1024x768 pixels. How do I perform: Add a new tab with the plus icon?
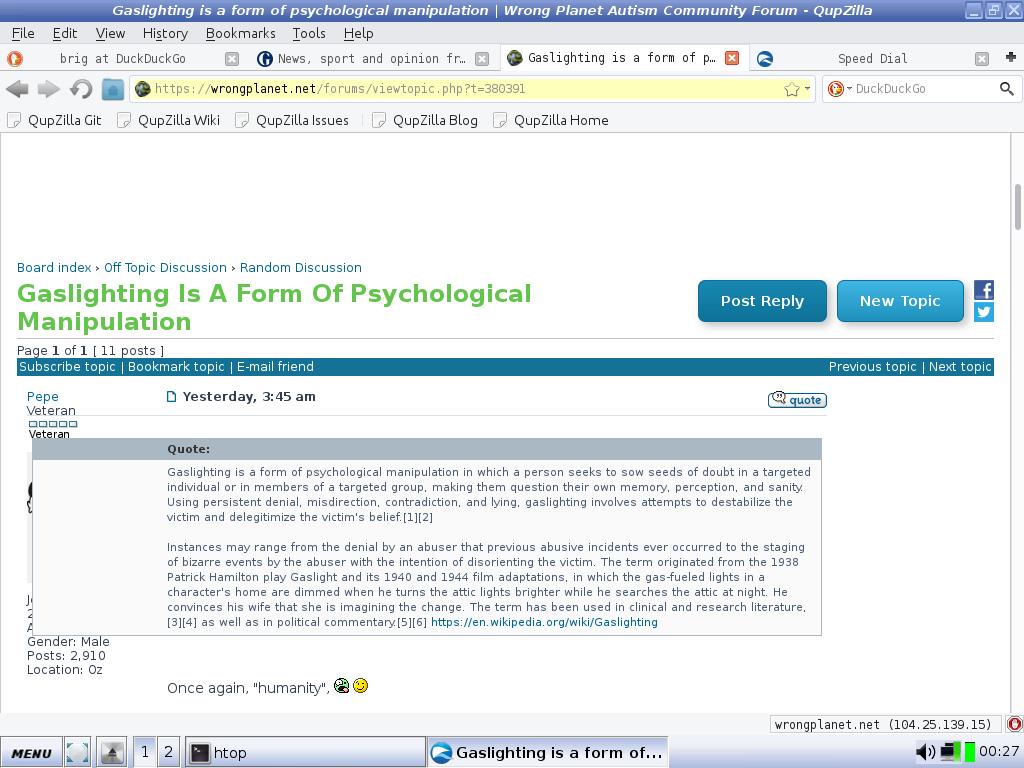tap(1011, 57)
